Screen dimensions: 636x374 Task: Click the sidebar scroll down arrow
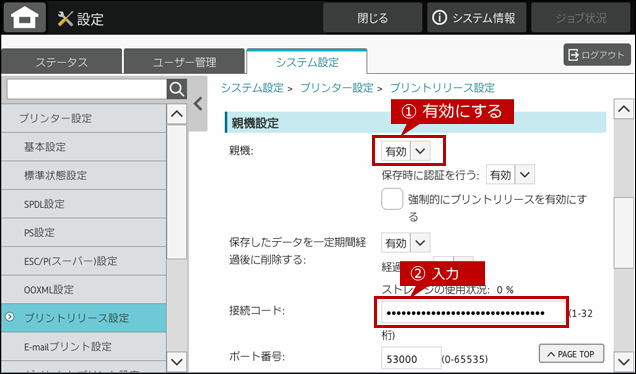(177, 361)
